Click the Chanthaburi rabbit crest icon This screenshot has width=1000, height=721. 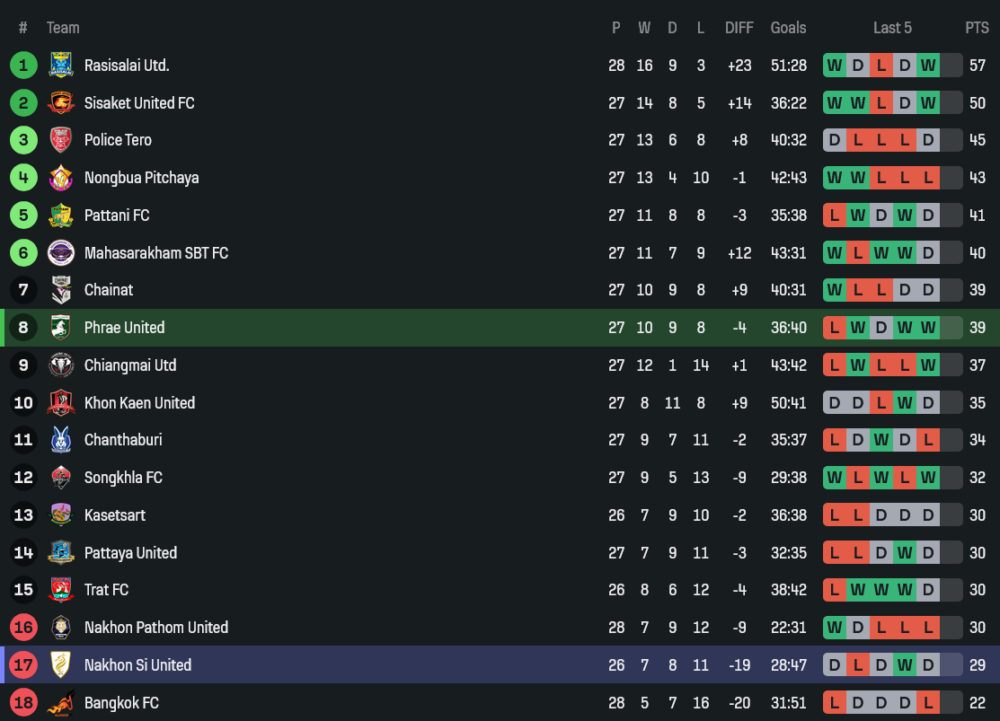coord(61,440)
